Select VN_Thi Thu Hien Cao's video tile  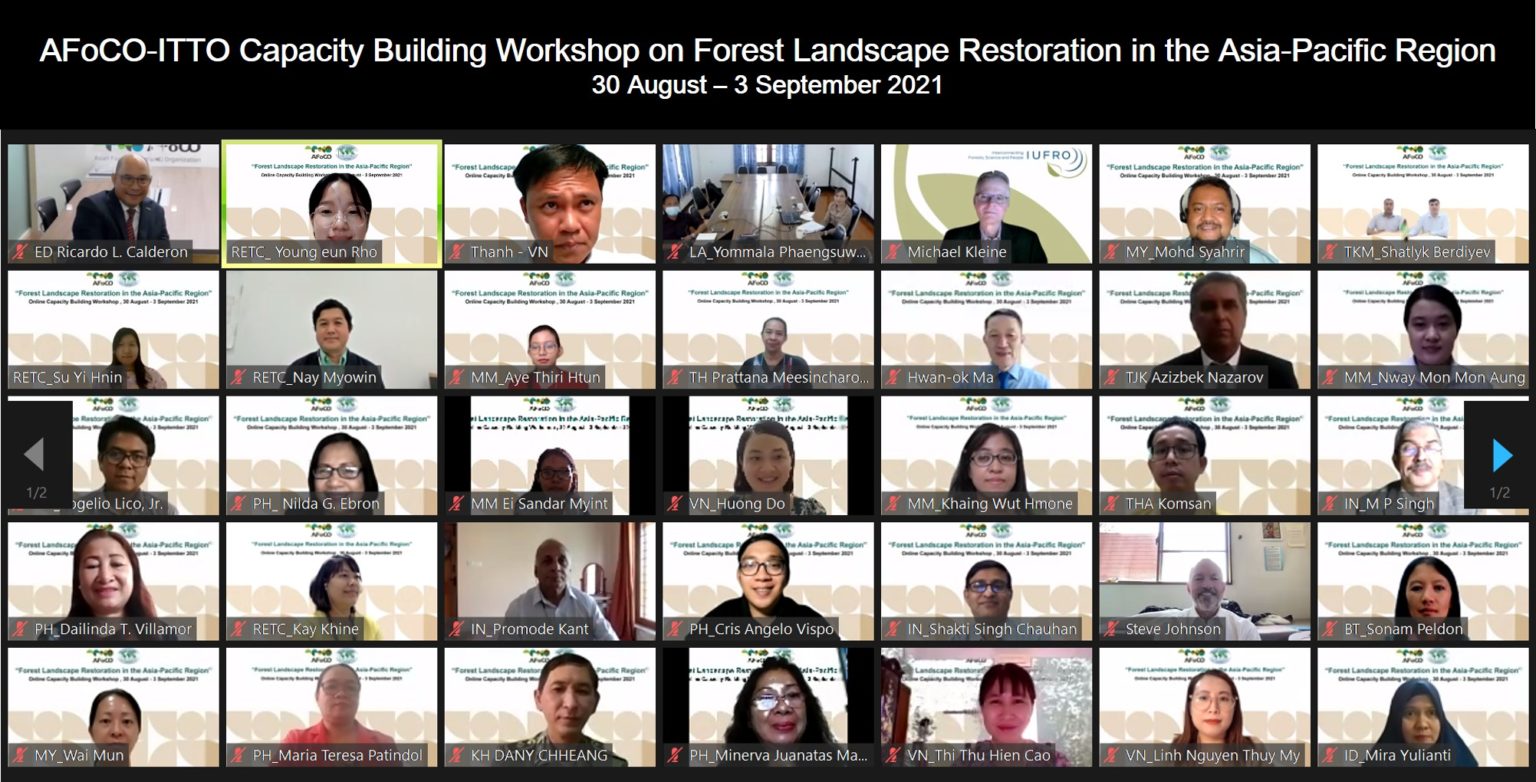(986, 707)
